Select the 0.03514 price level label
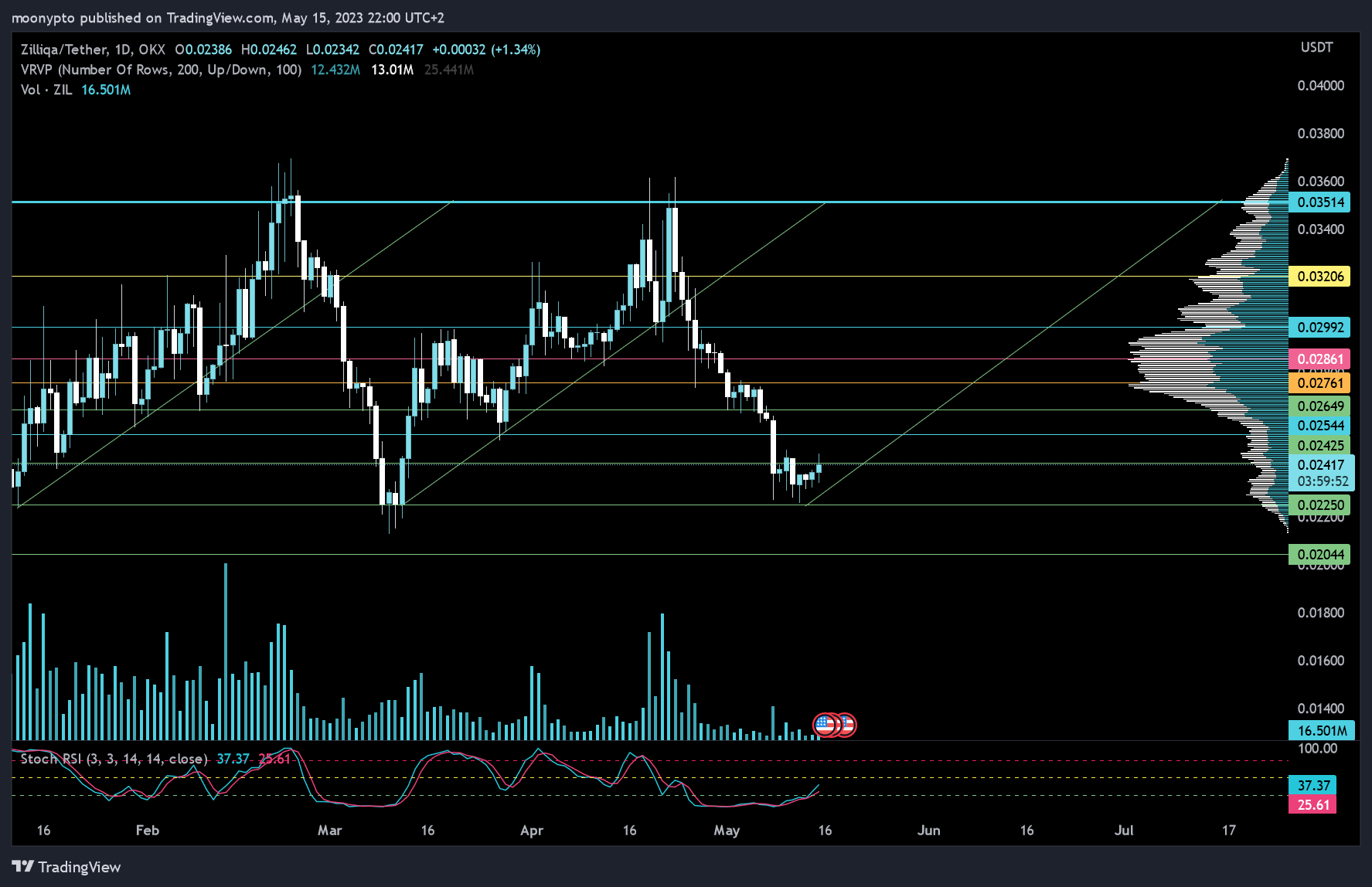The image size is (1372, 887). click(x=1319, y=202)
